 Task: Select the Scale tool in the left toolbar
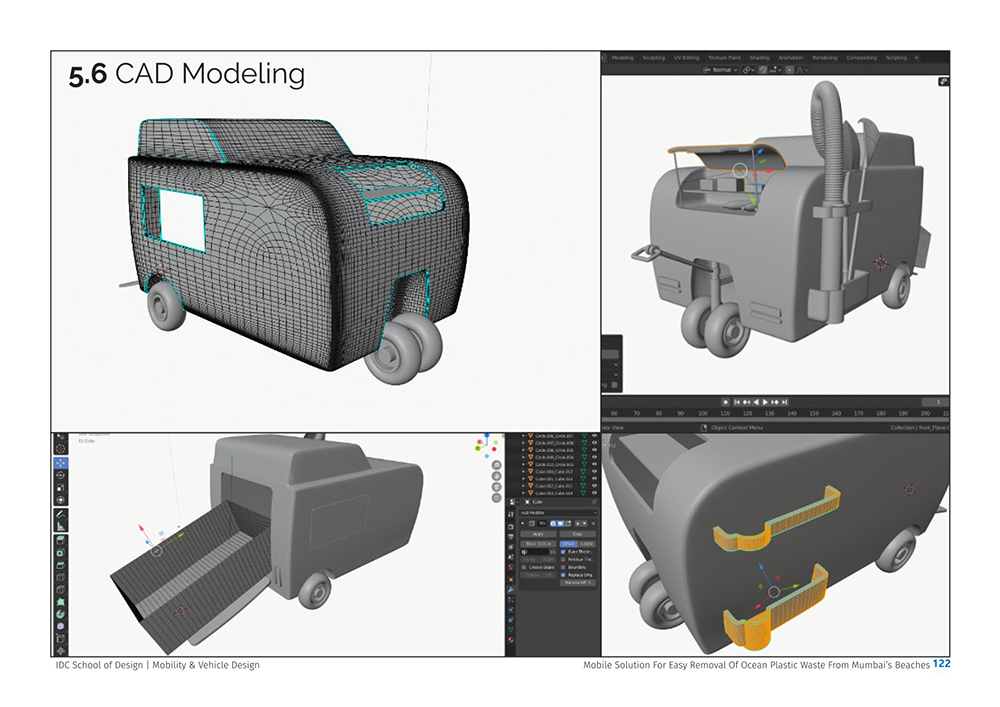pyautogui.click(x=61, y=488)
